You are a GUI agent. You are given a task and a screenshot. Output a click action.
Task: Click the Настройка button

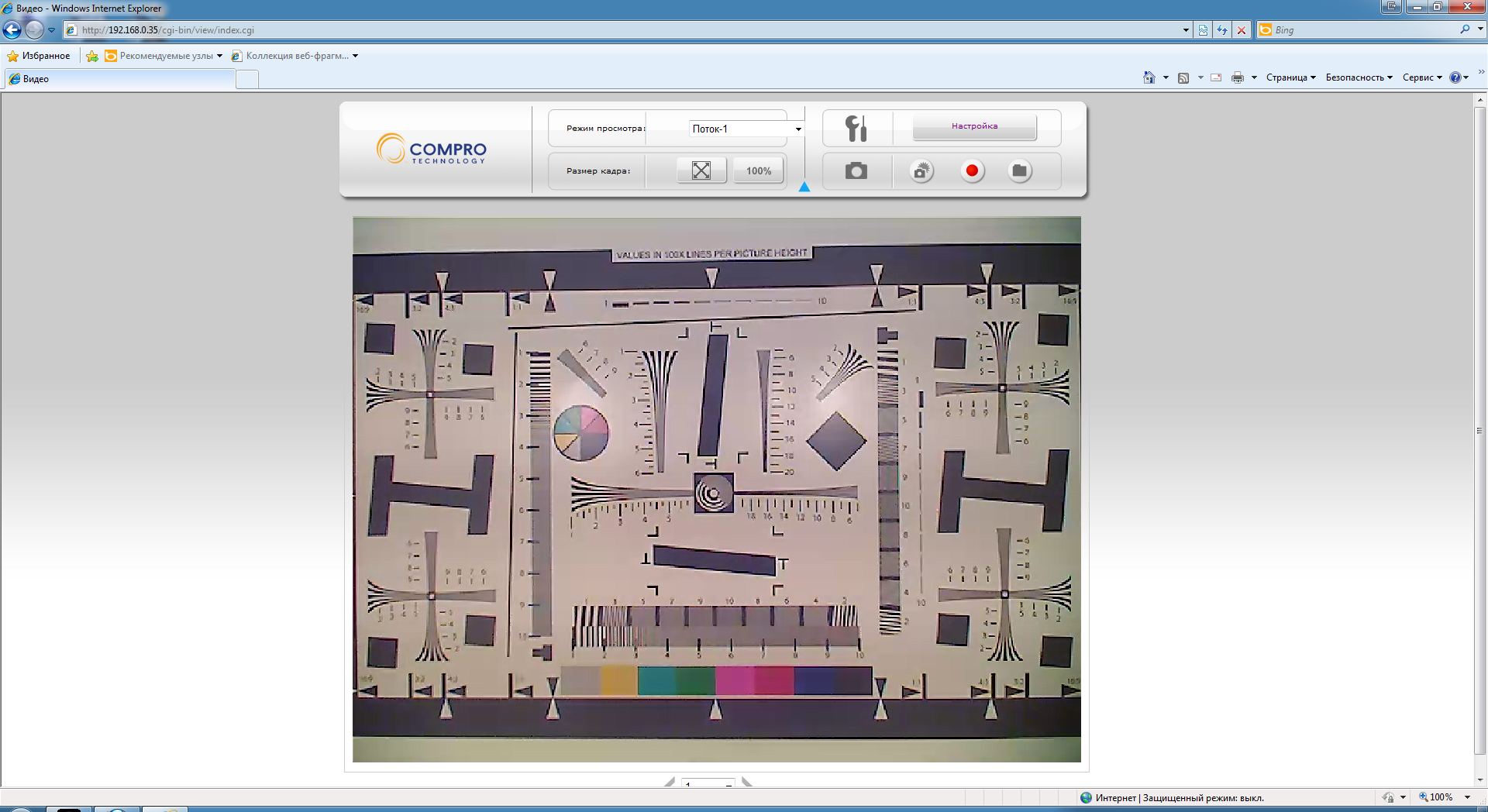point(974,127)
